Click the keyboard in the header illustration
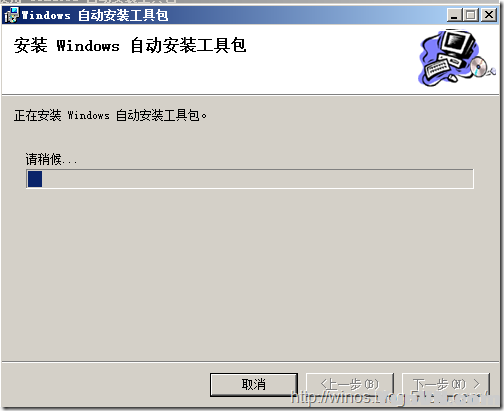This screenshot has width=504, height=411. pos(437,68)
